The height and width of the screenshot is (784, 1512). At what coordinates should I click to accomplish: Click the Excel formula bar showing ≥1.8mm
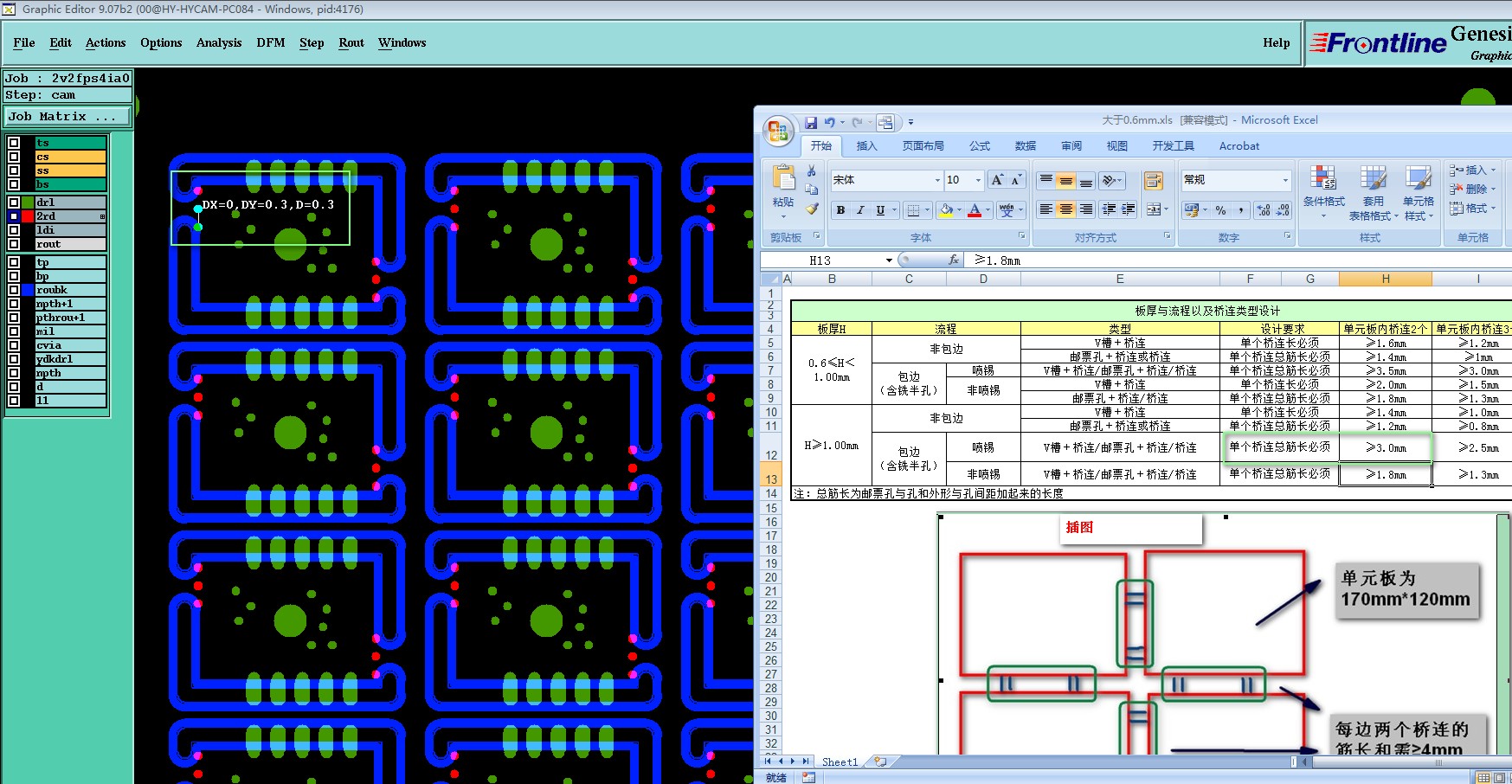point(1238,260)
